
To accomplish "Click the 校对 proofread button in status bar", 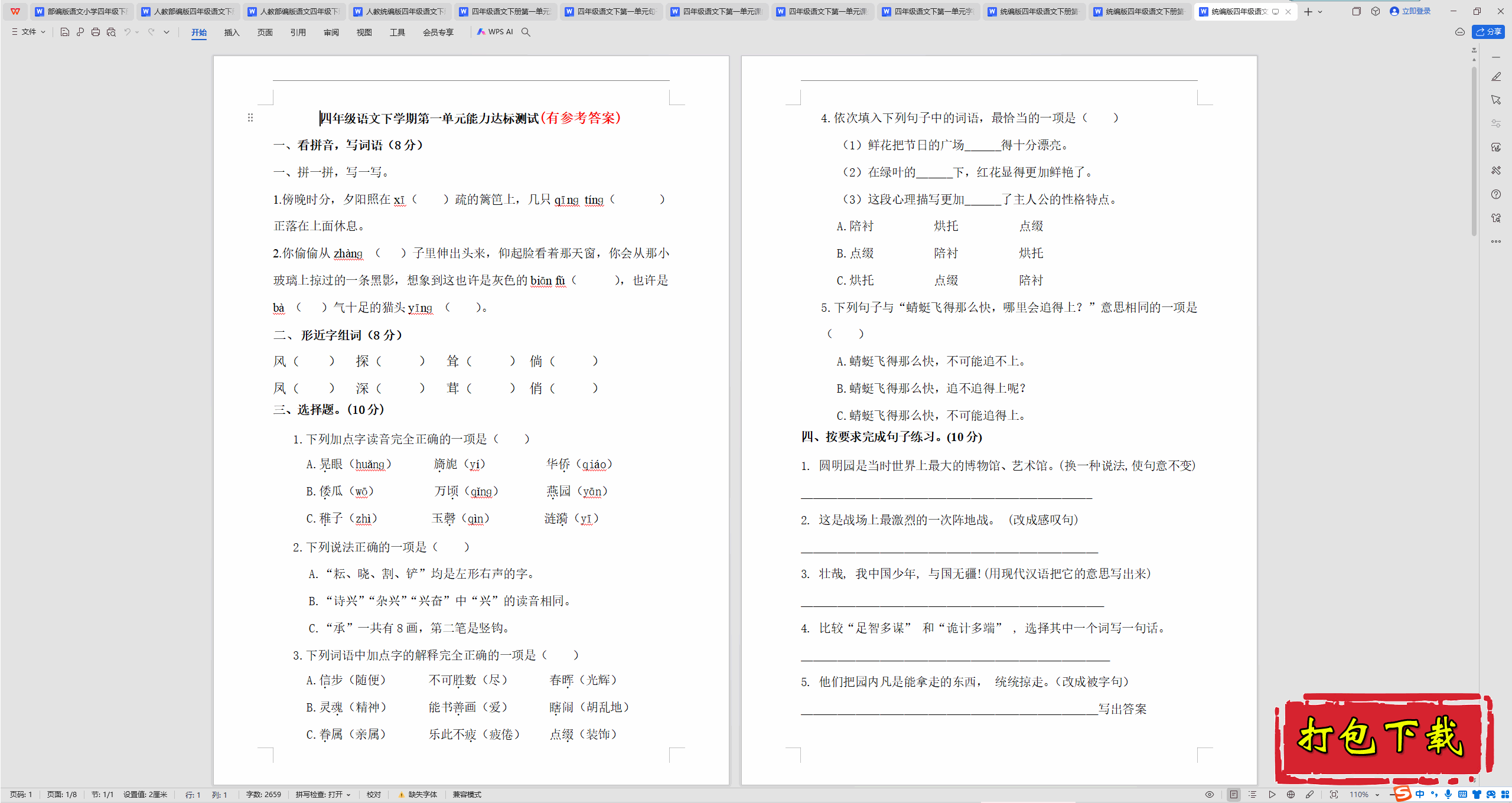I will pyautogui.click(x=374, y=795).
